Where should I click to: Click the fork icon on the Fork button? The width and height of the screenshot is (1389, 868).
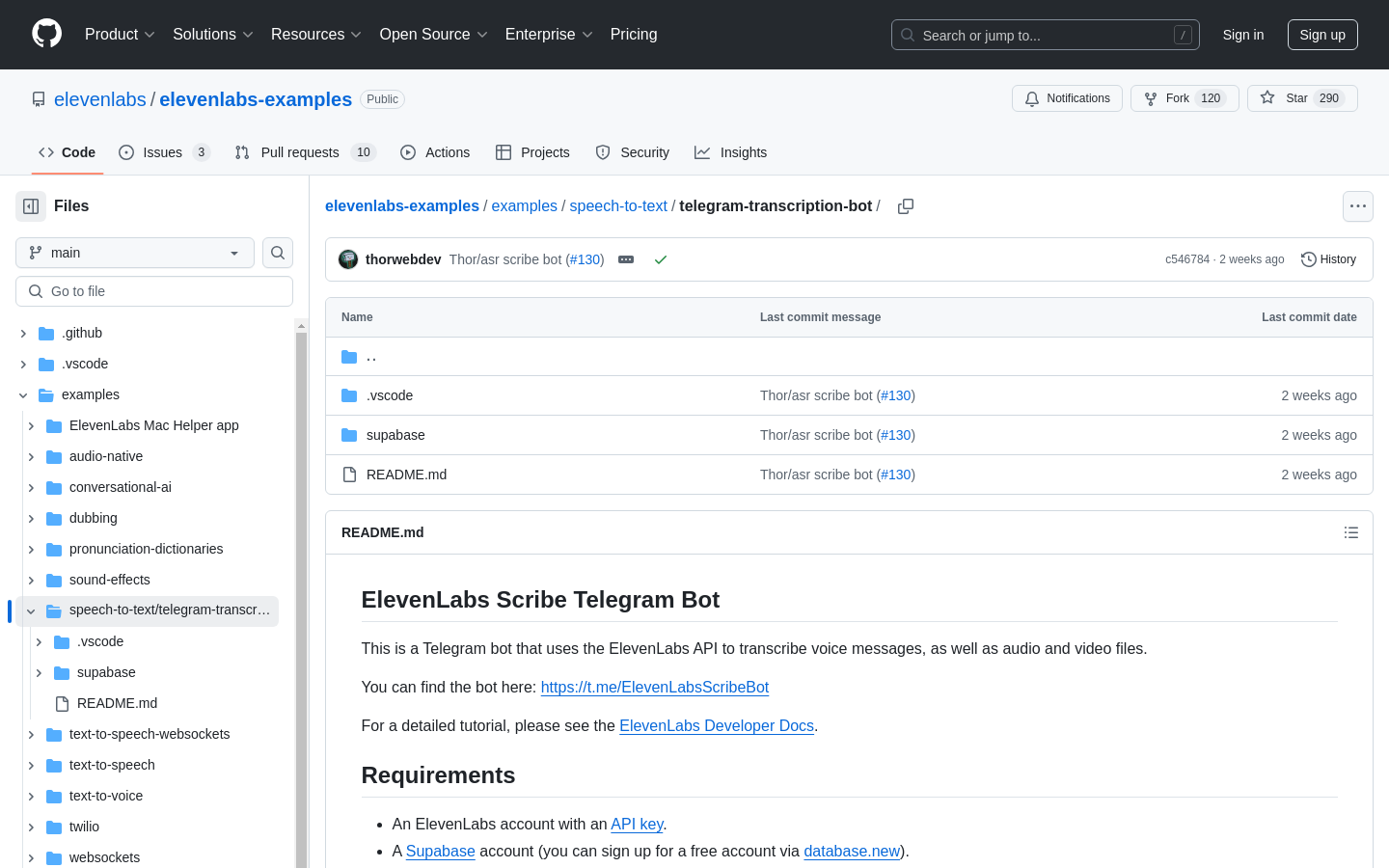pos(1151,98)
